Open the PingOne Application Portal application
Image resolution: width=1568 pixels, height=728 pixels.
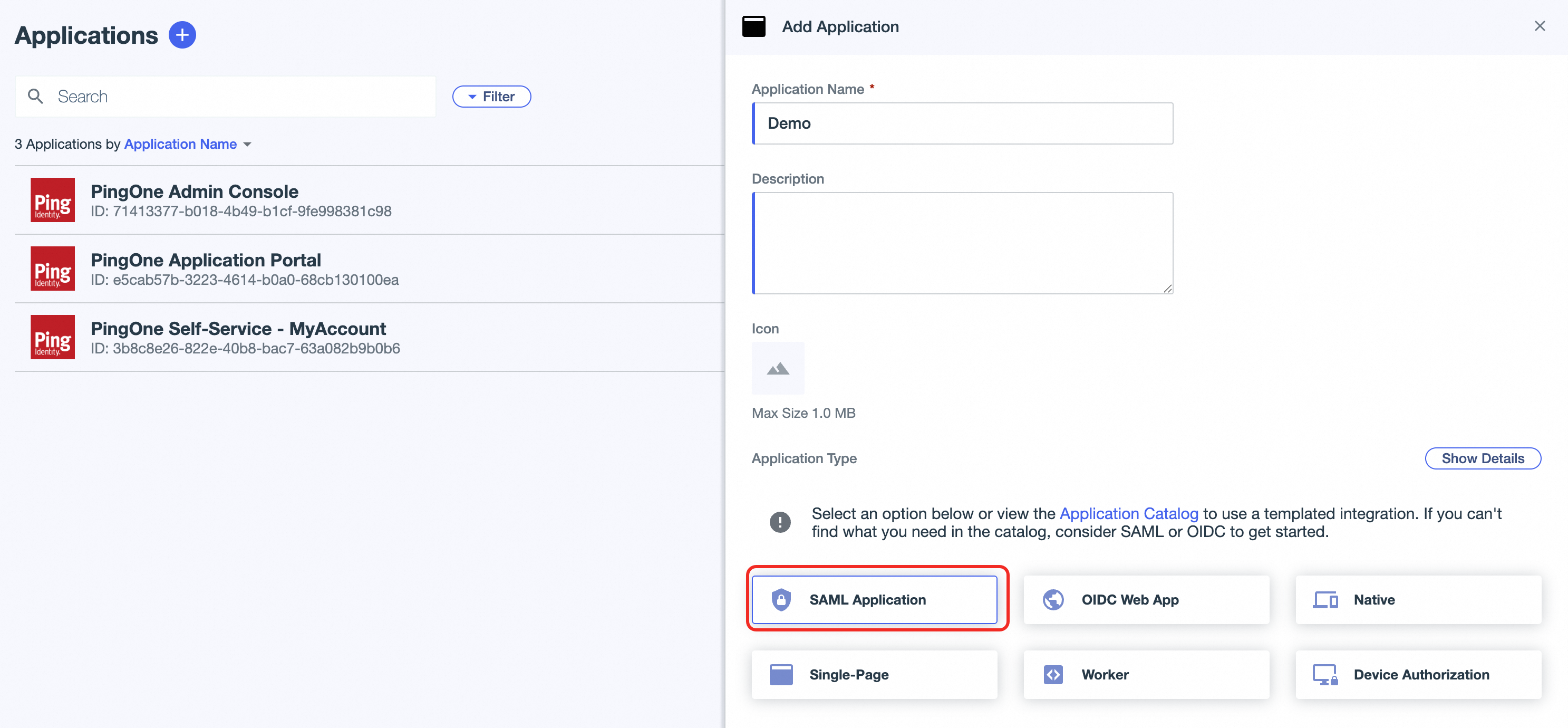(370, 269)
